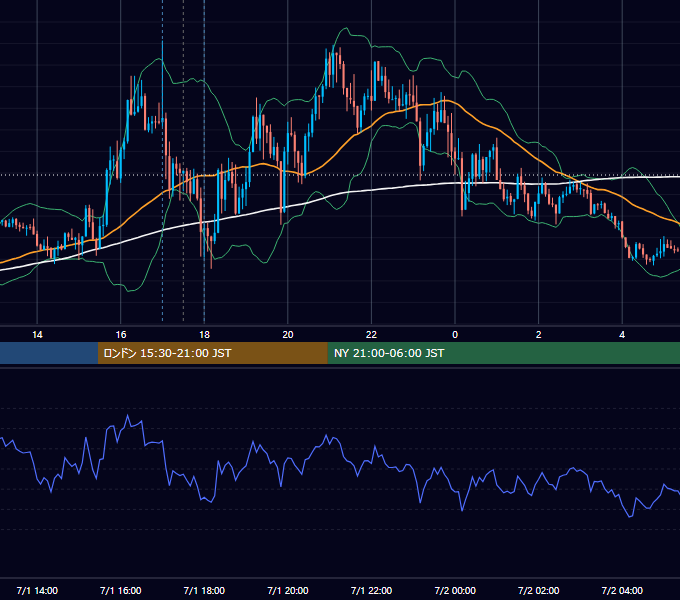Click the 7/1 18:00 label on the lower axis

pyautogui.click(x=204, y=590)
